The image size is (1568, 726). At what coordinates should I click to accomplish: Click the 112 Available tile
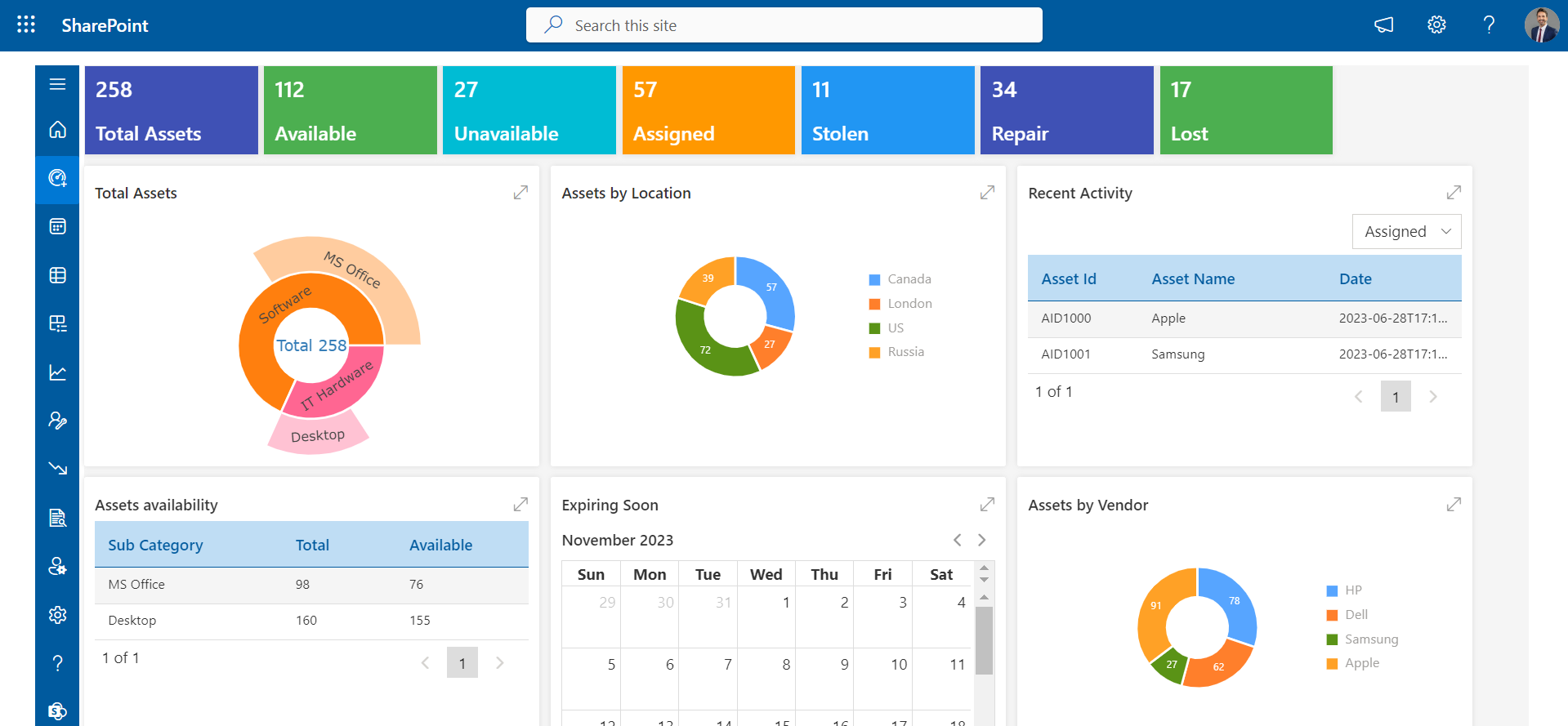(x=351, y=110)
